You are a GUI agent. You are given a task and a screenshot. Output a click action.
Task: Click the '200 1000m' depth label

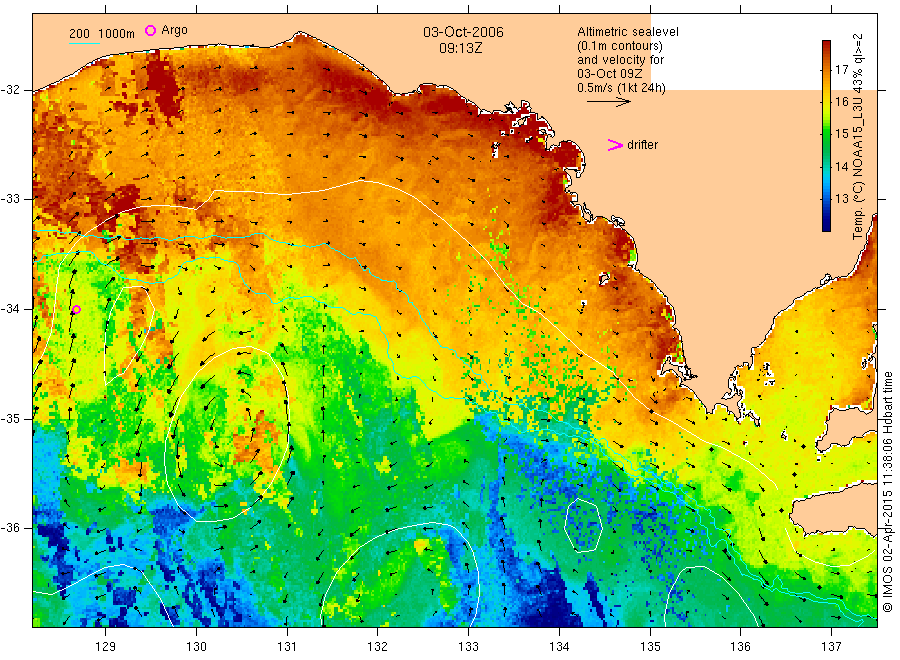102,34
